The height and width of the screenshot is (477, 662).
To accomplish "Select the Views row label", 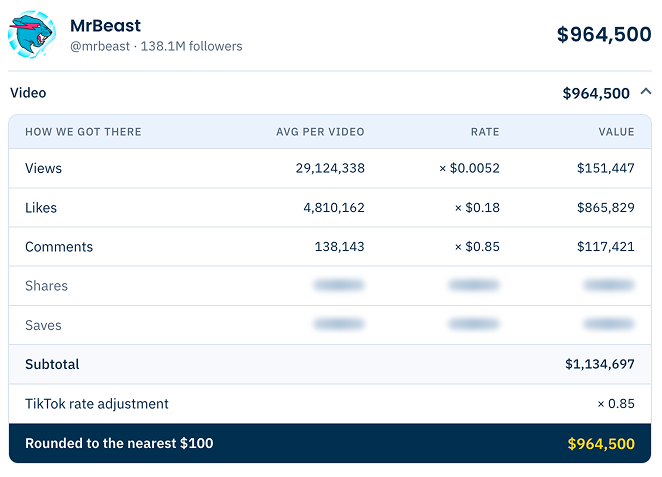I will click(43, 168).
